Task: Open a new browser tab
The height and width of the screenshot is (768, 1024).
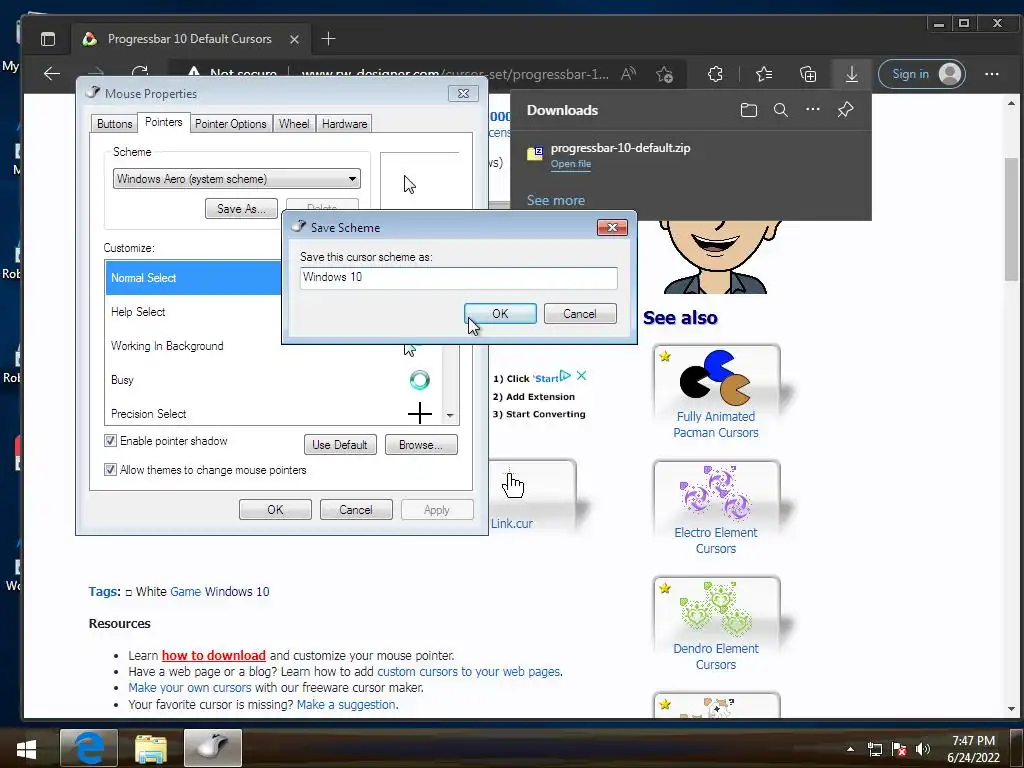Action: pos(328,39)
